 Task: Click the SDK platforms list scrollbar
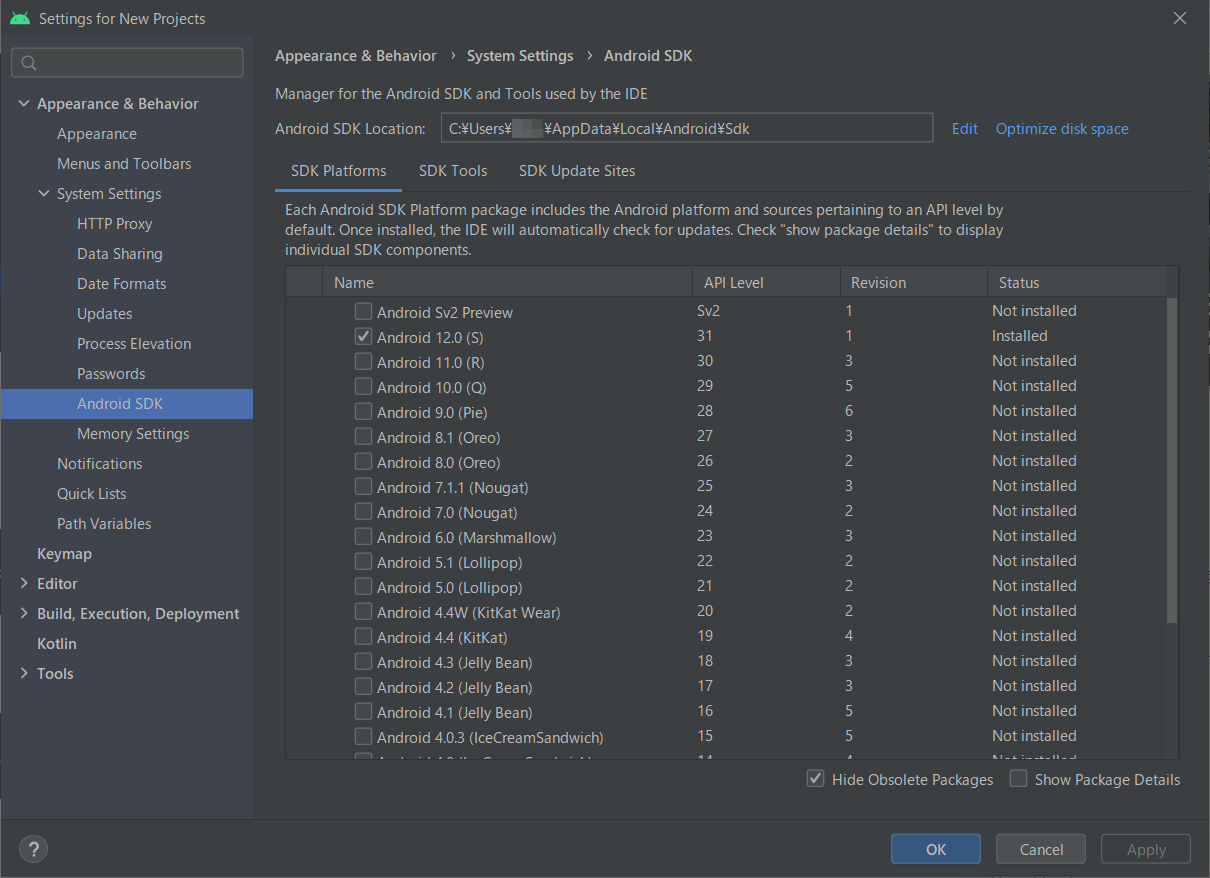point(1172,460)
